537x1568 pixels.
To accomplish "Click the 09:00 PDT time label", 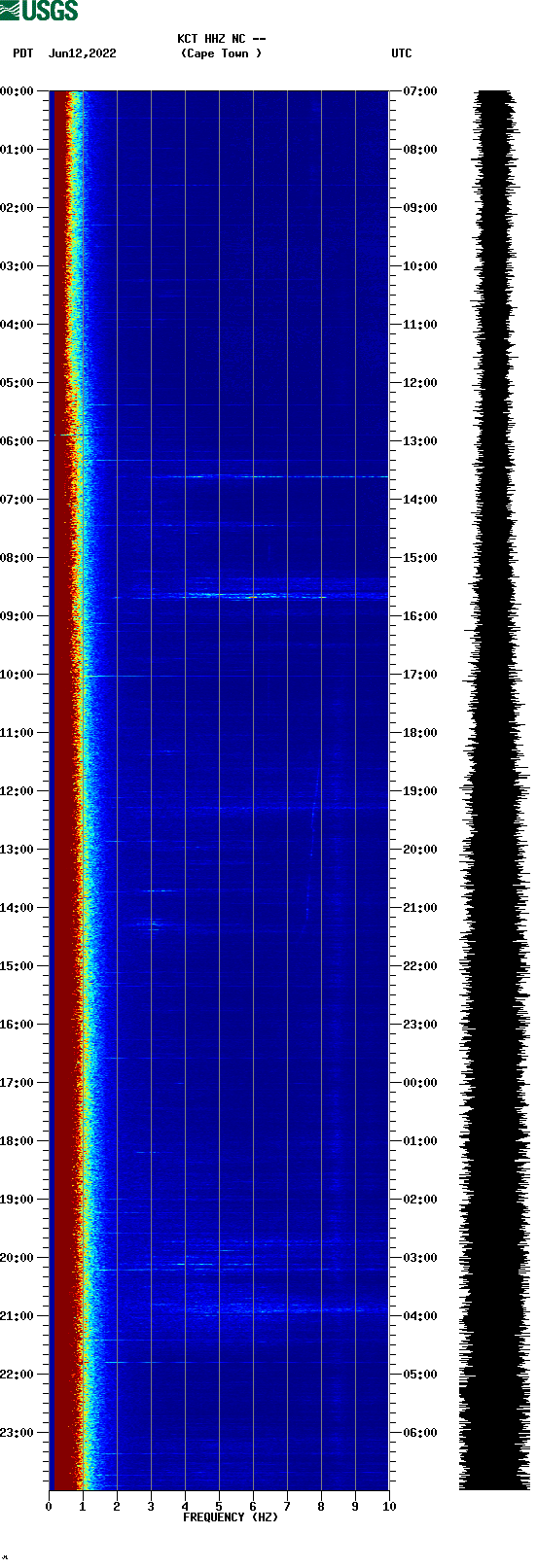I will point(17,616).
